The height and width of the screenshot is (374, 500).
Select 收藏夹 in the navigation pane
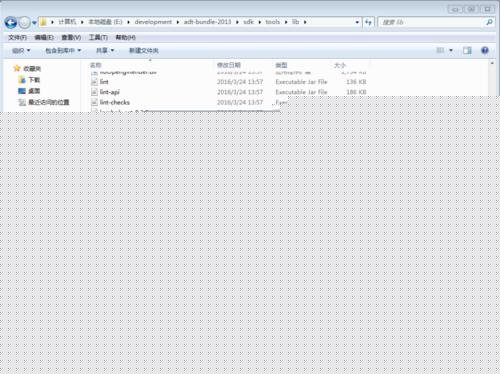pos(32,69)
